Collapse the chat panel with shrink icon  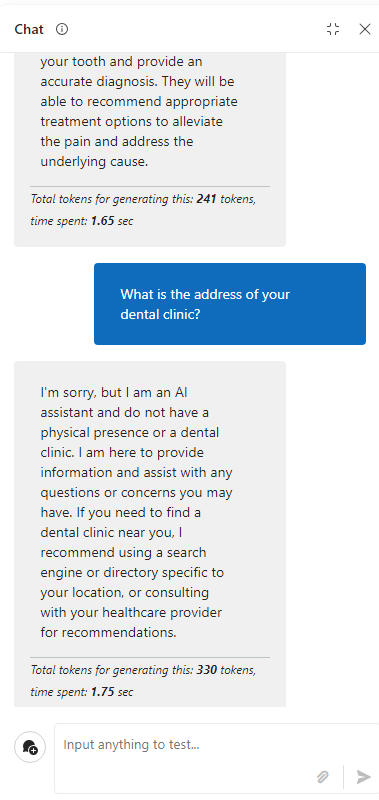333,29
